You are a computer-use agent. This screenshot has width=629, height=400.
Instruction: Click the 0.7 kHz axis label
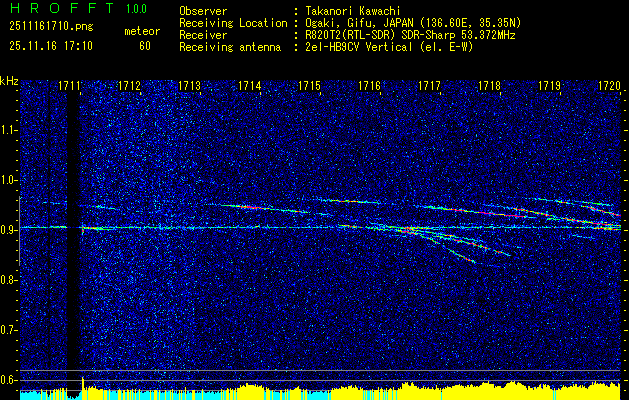pos(8,330)
